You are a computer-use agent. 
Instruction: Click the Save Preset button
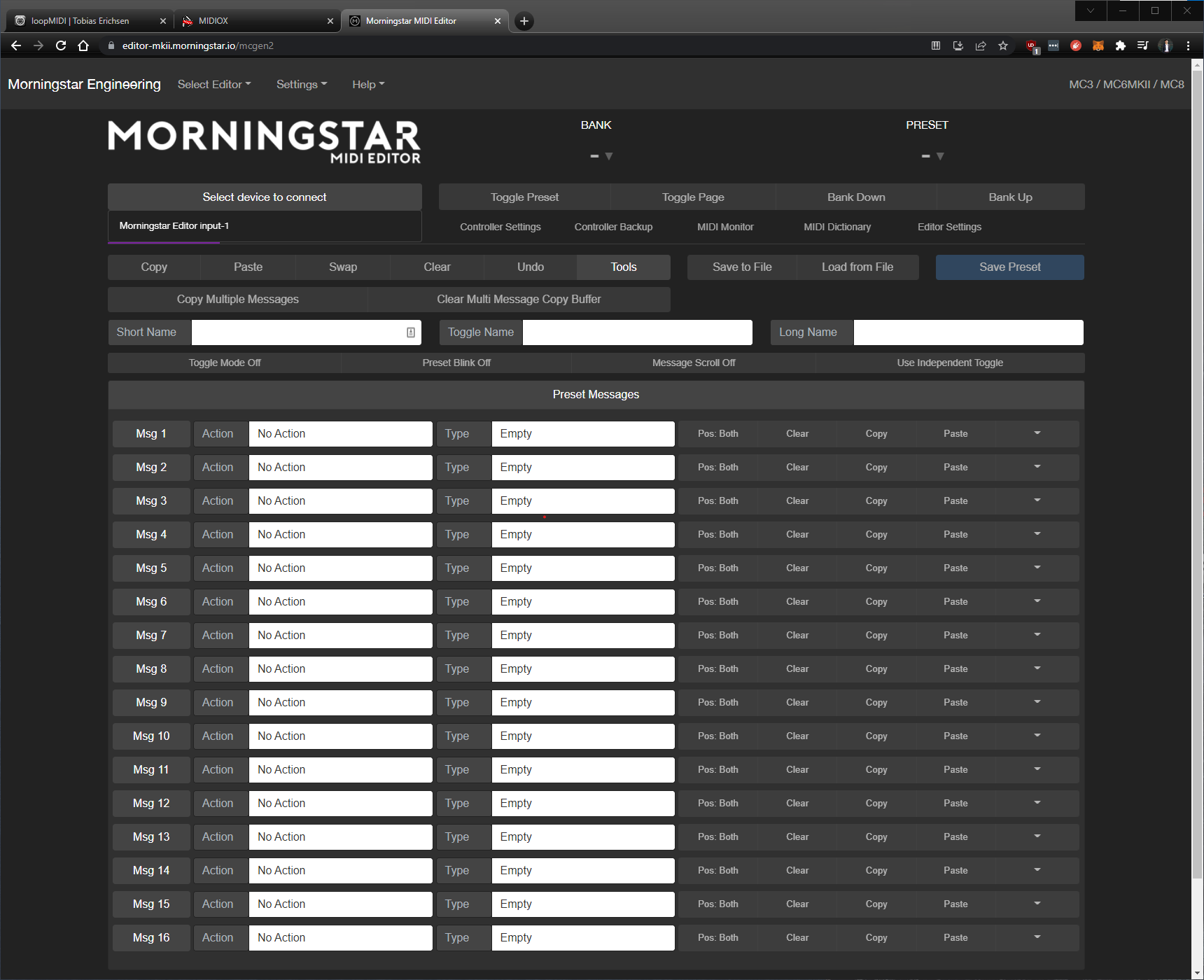click(x=1009, y=267)
